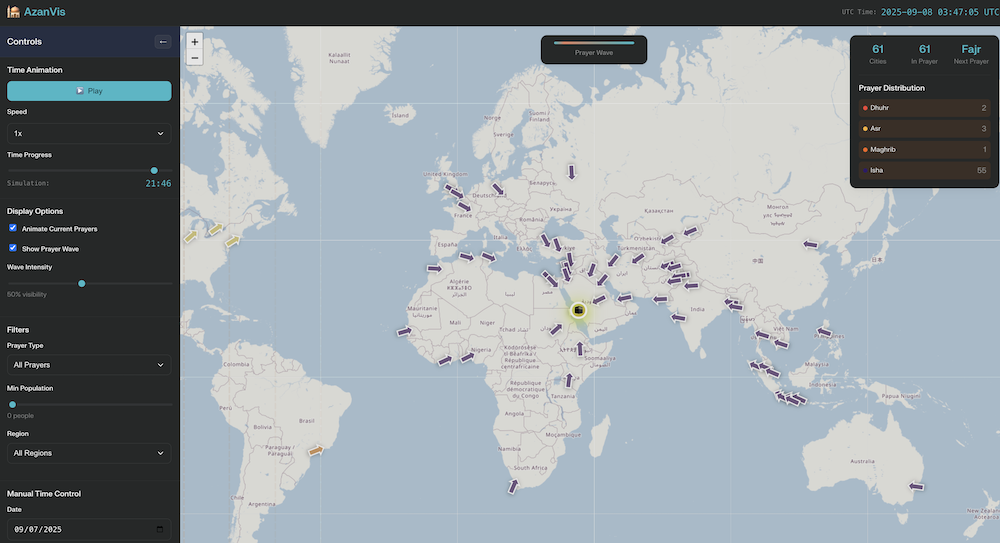Screen dimensions: 1000x543
Task: Click the AzanVis title link
Action: pyautogui.click(x=45, y=12)
